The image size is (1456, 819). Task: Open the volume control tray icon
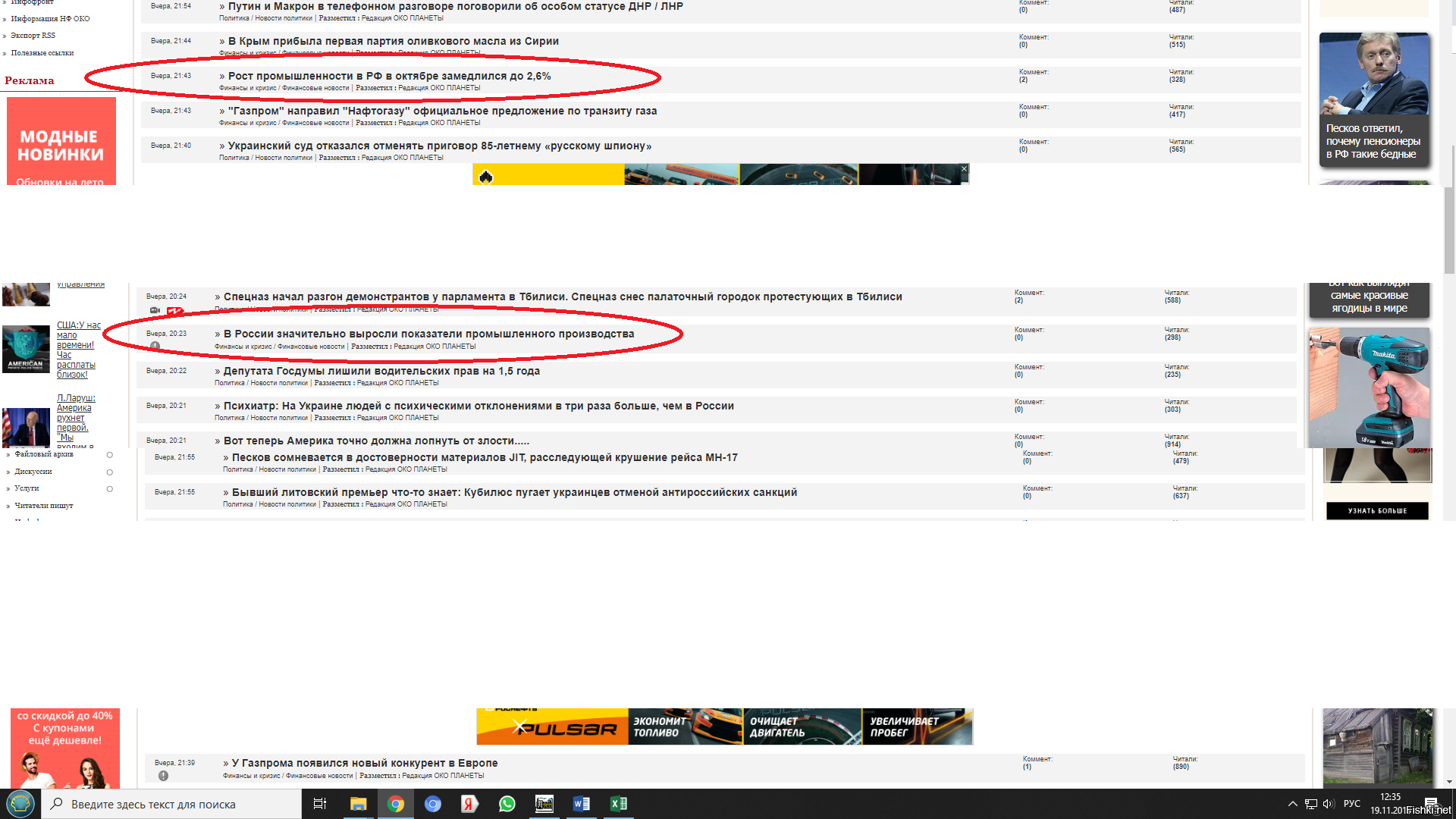(1328, 804)
